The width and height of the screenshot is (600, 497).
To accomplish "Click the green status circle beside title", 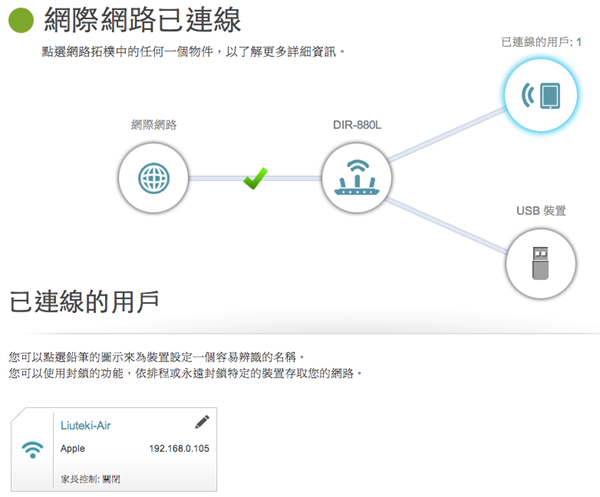I will point(21,20).
